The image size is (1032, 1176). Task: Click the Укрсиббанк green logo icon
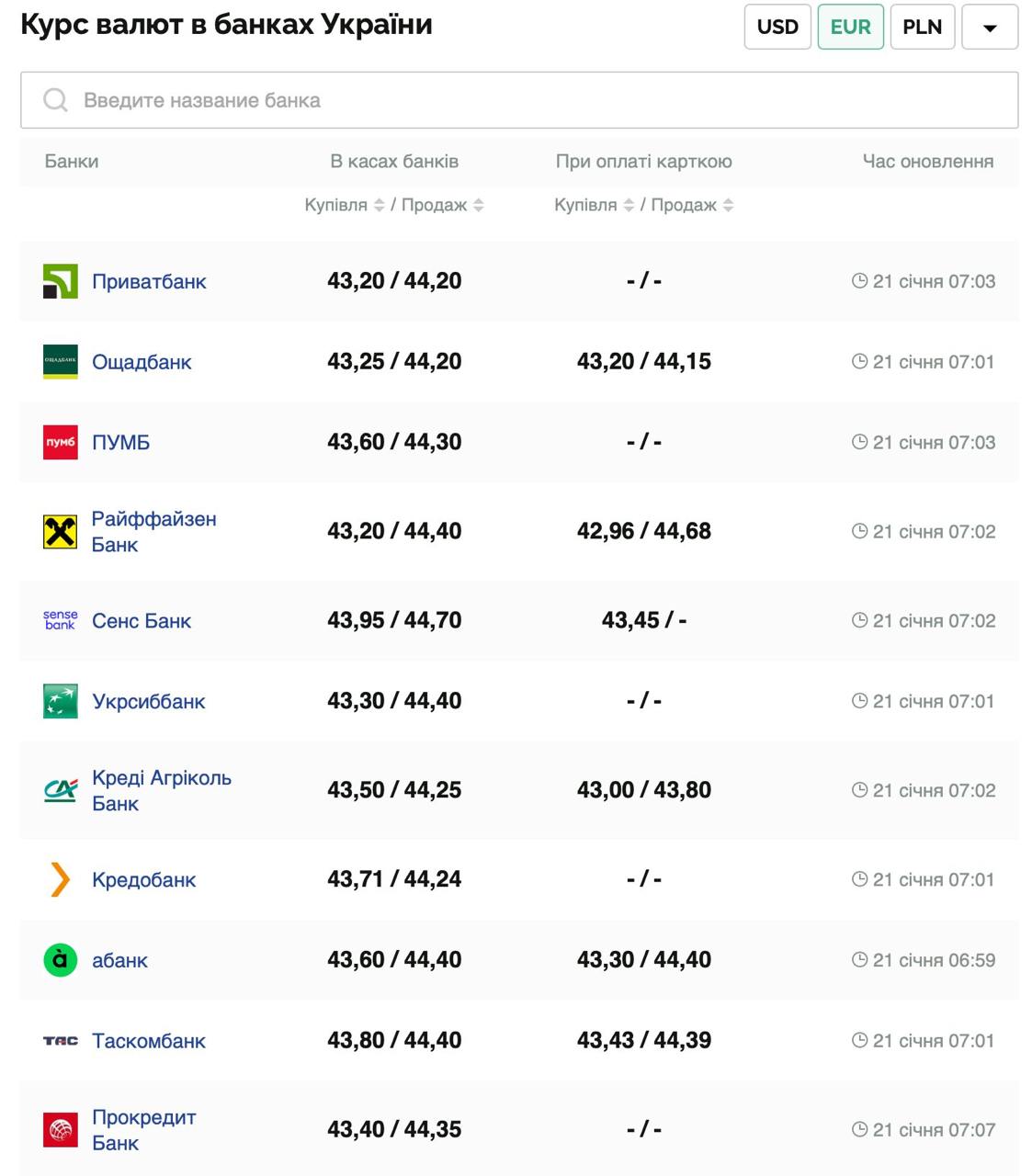[x=61, y=701]
